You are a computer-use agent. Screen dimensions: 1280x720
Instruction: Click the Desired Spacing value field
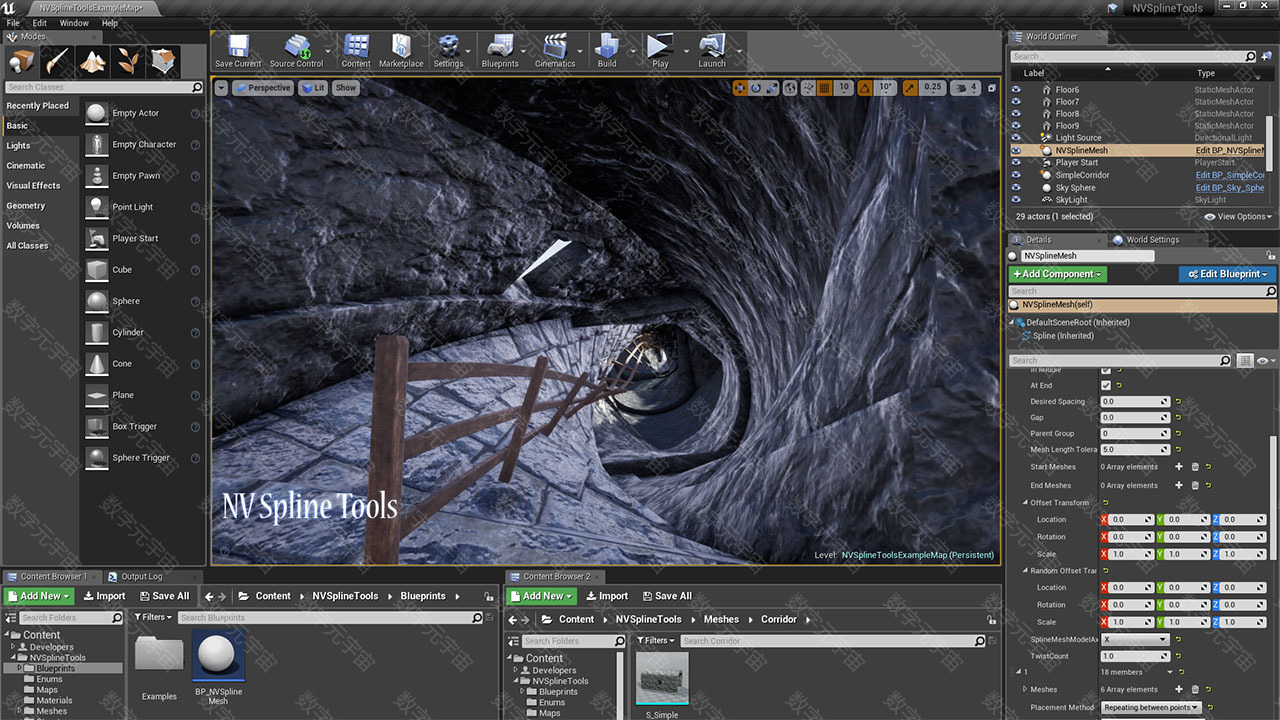[x=1135, y=402]
